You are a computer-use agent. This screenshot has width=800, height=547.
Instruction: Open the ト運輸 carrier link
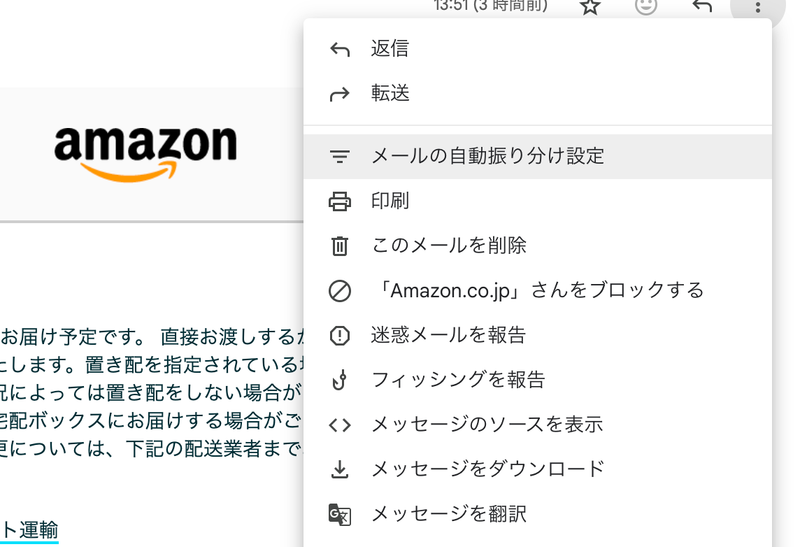(x=30, y=530)
